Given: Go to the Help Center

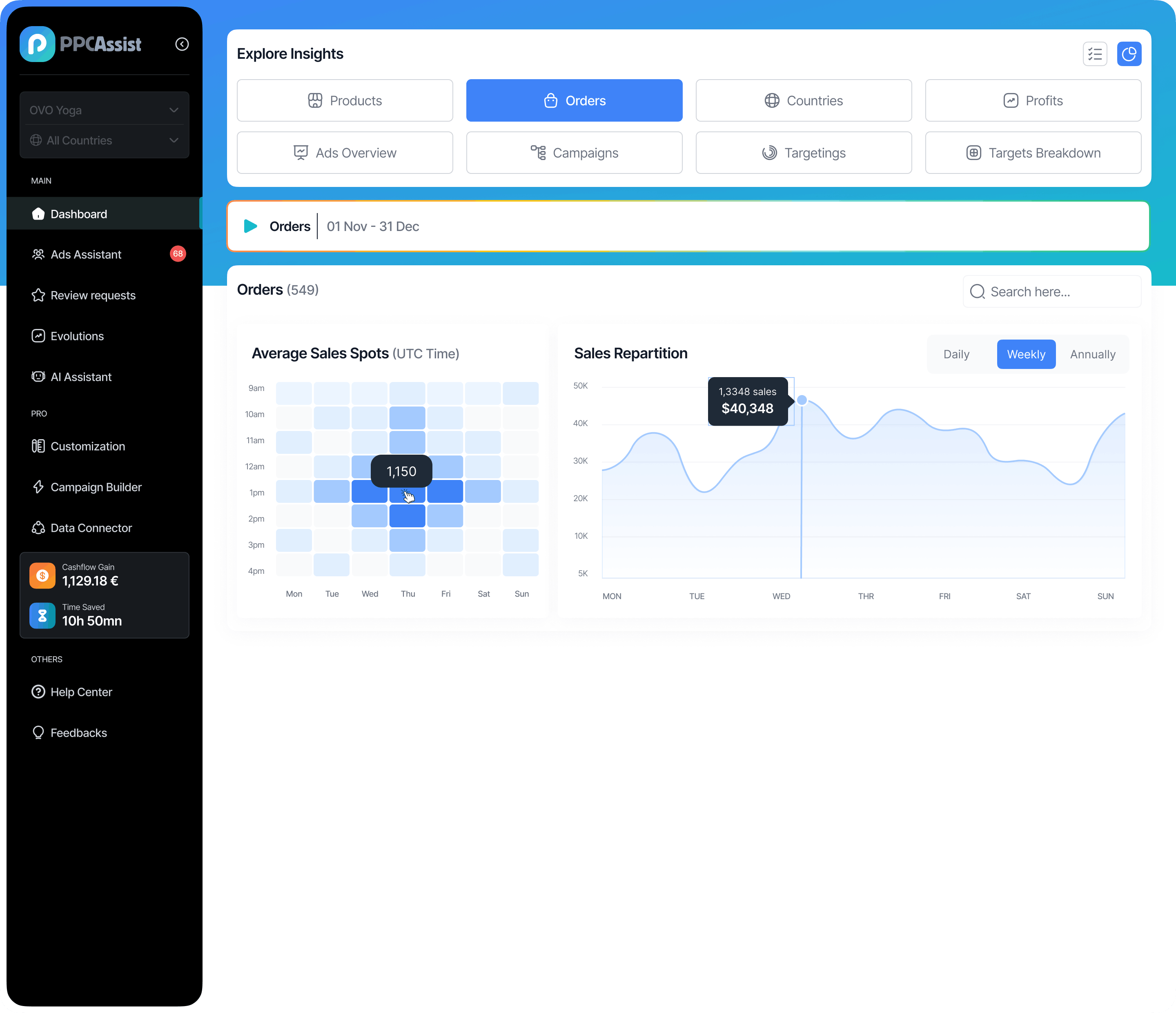Looking at the screenshot, I should [81, 692].
